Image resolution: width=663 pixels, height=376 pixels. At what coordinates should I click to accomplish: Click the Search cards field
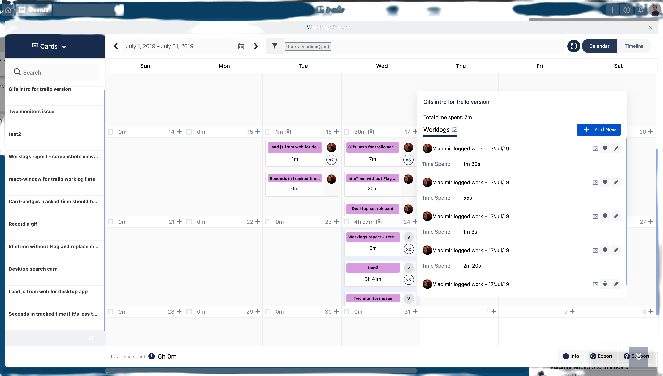click(x=55, y=72)
